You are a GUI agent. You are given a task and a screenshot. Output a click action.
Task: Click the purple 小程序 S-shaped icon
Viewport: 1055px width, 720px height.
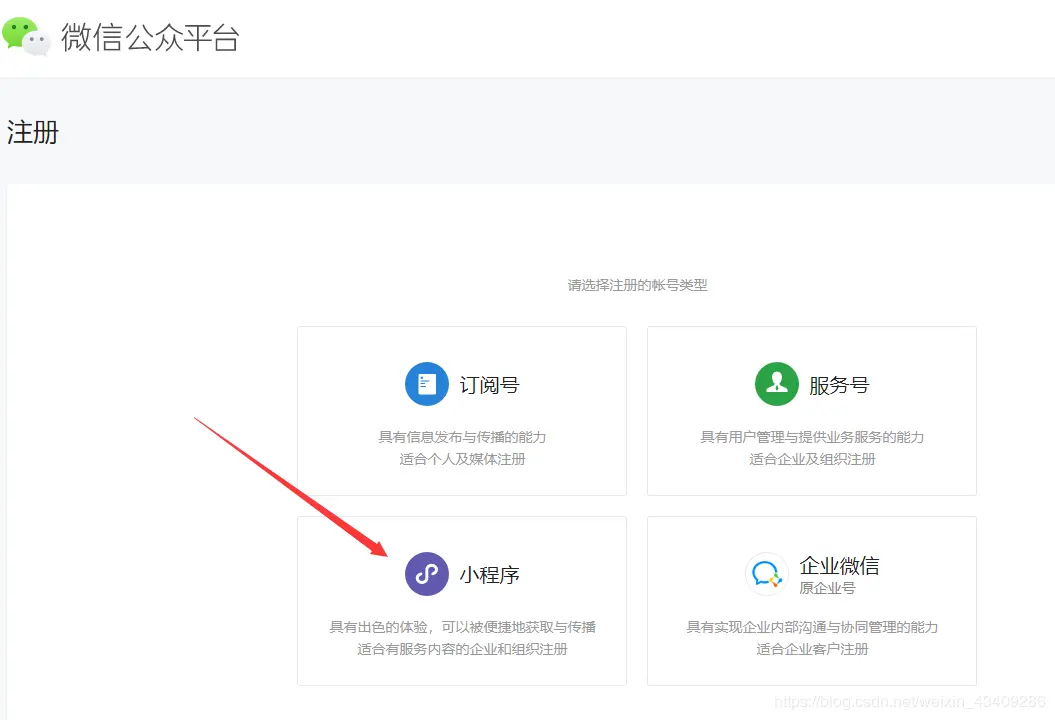(427, 574)
